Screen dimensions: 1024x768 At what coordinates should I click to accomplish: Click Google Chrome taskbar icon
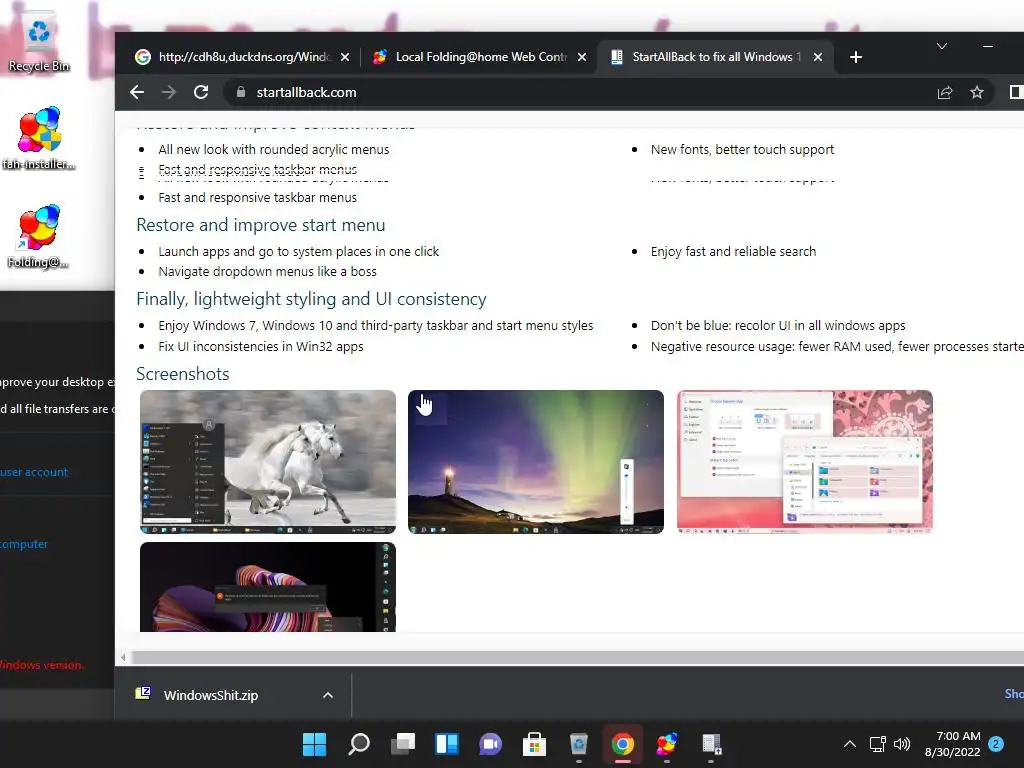coord(622,744)
